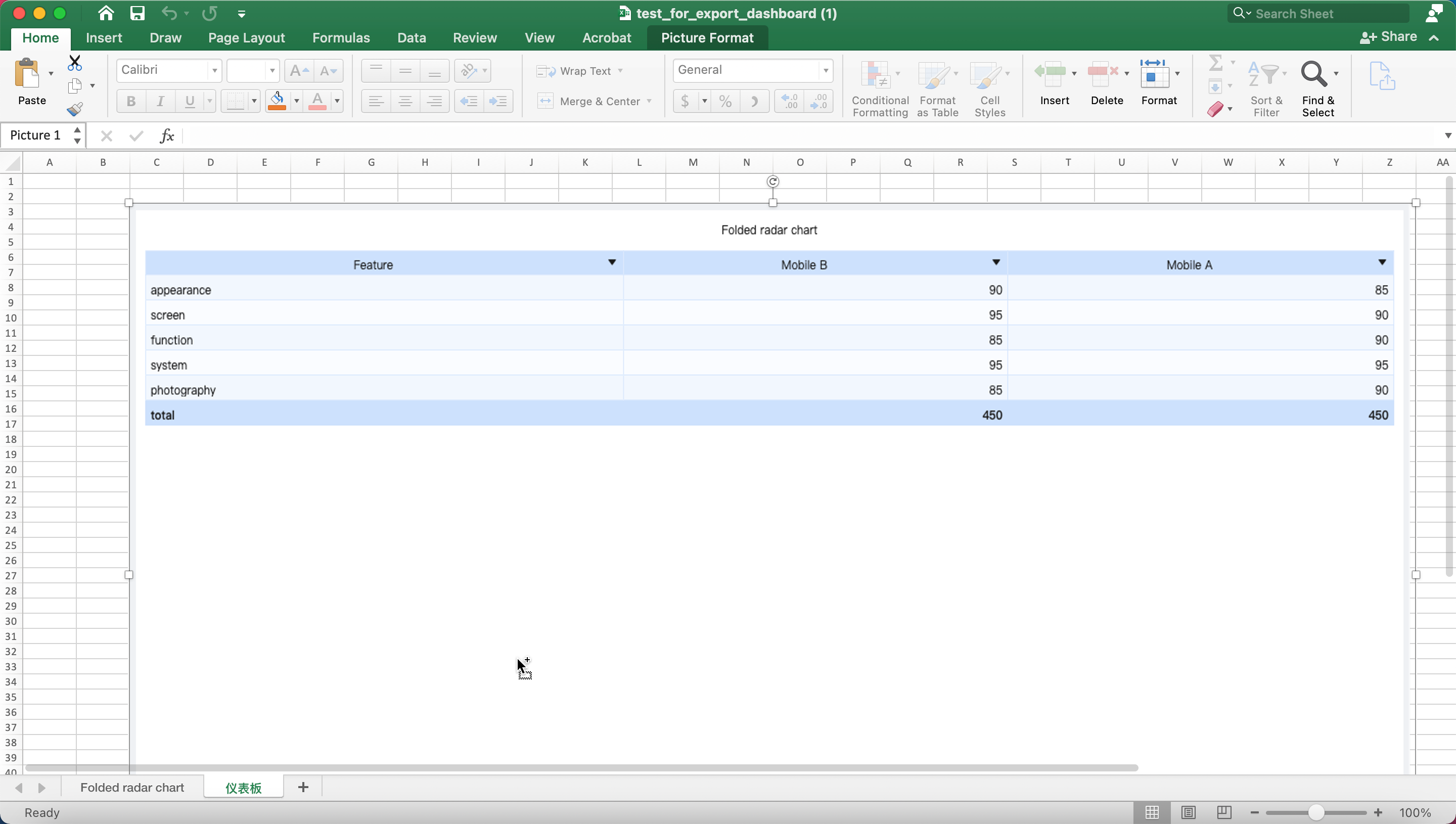Switch to the 仪表板 sheet tab
The width and height of the screenshot is (1456, 824).
pos(243,787)
